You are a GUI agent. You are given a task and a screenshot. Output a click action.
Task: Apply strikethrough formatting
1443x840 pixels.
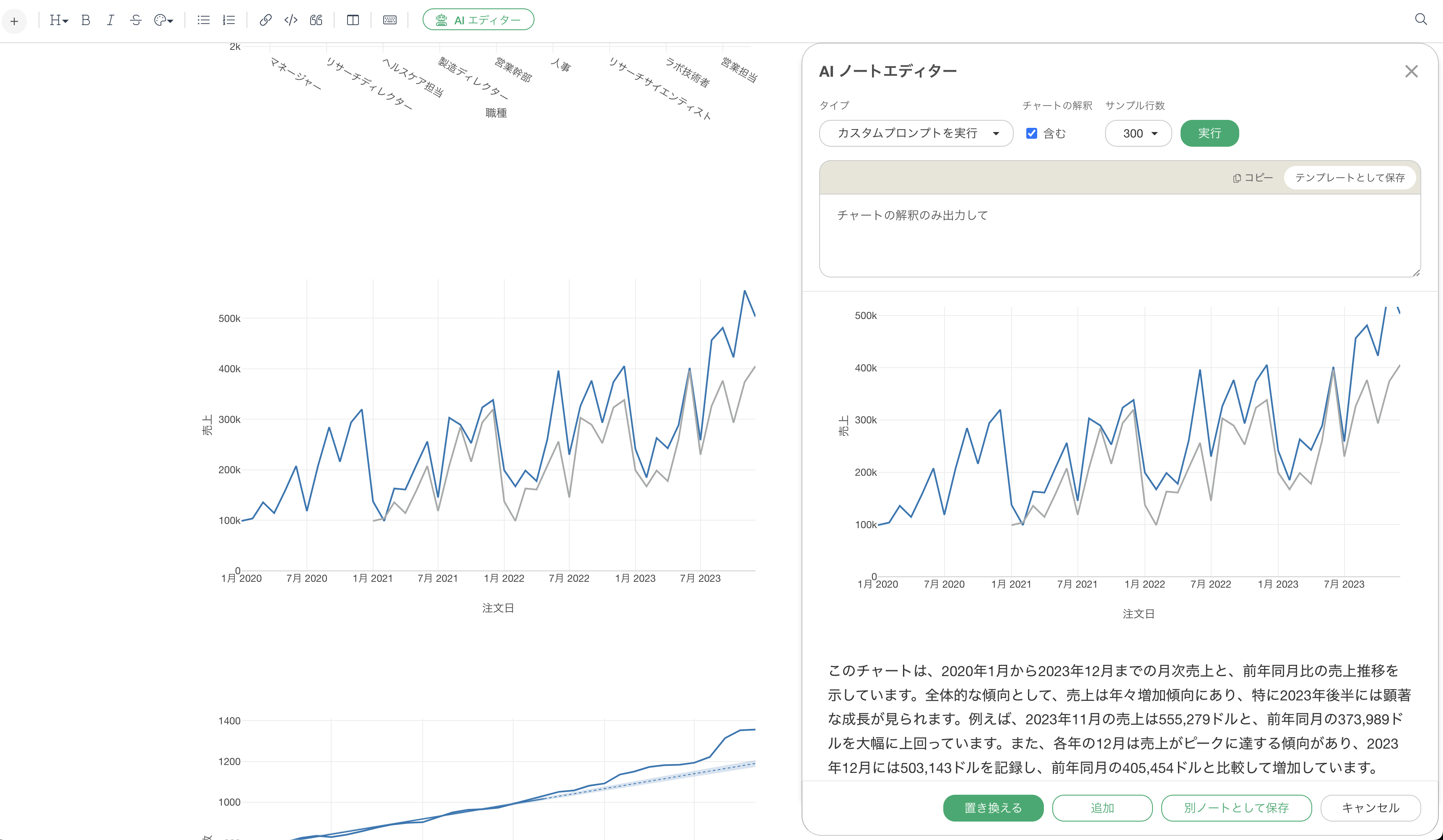coord(136,20)
